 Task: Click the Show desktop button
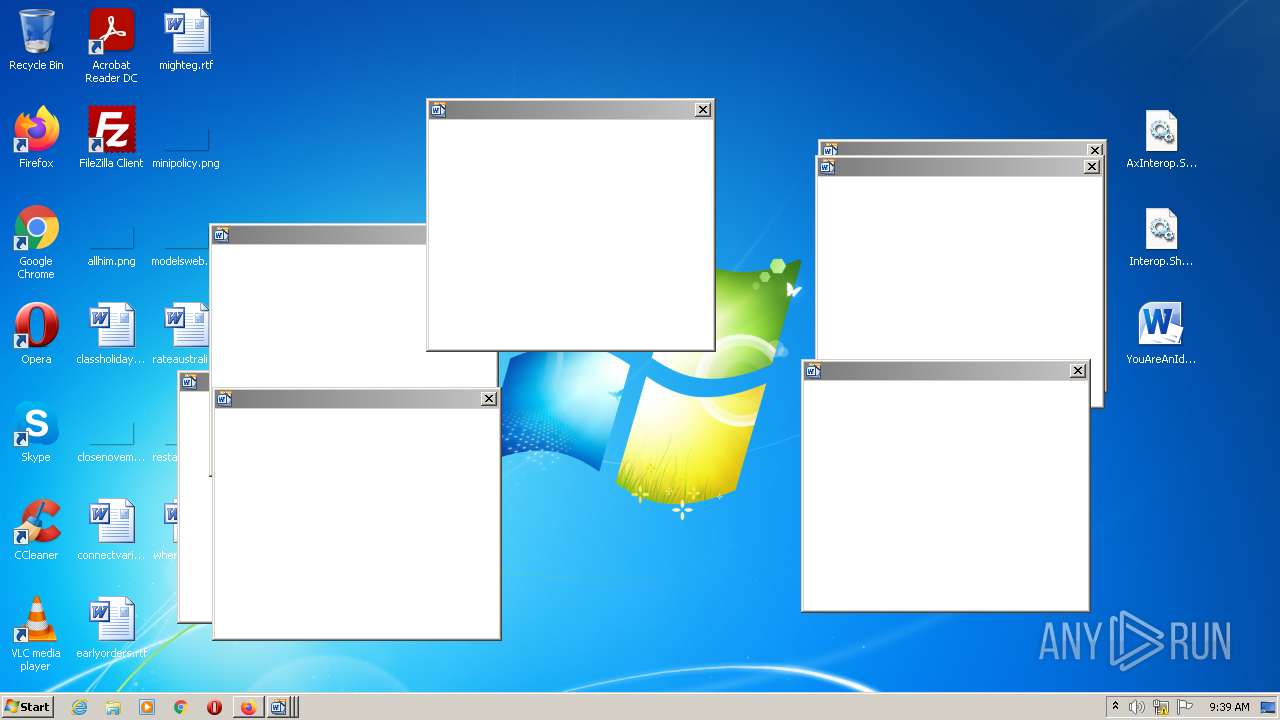(1269, 707)
